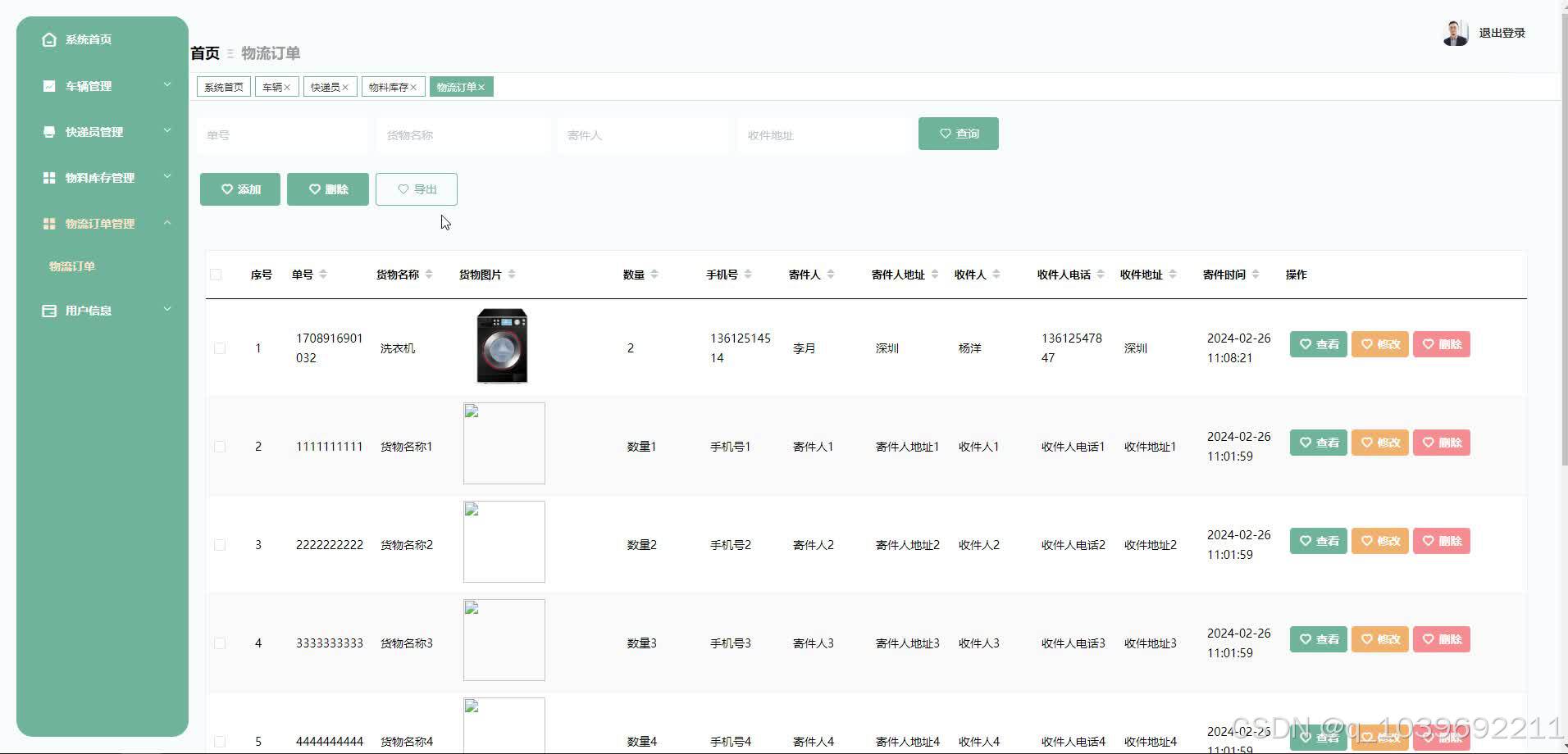The height and width of the screenshot is (754, 1568).
Task: Close the 快递员 tab
Action: pos(345,88)
